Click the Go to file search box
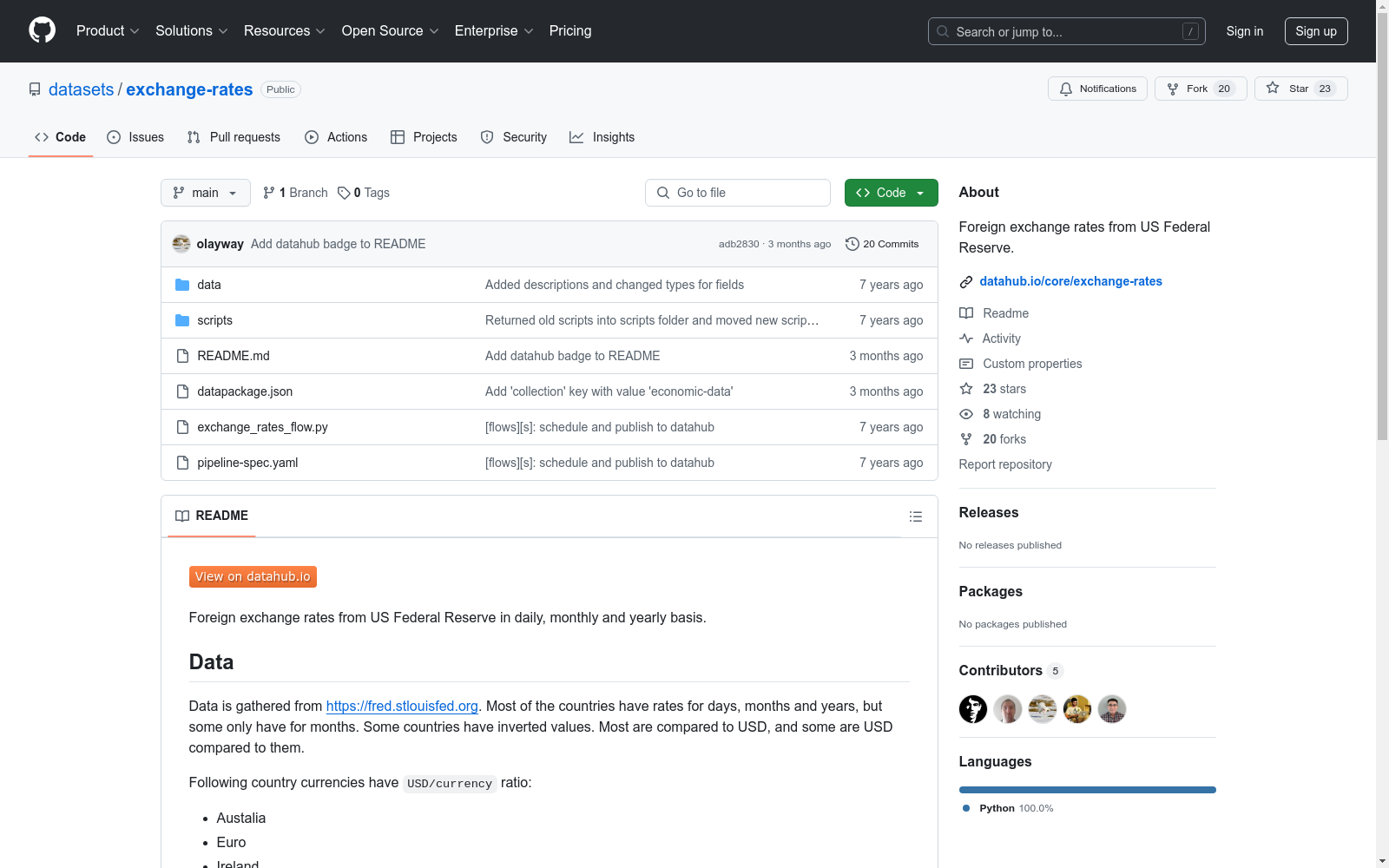Image resolution: width=1389 pixels, height=868 pixels. click(738, 193)
